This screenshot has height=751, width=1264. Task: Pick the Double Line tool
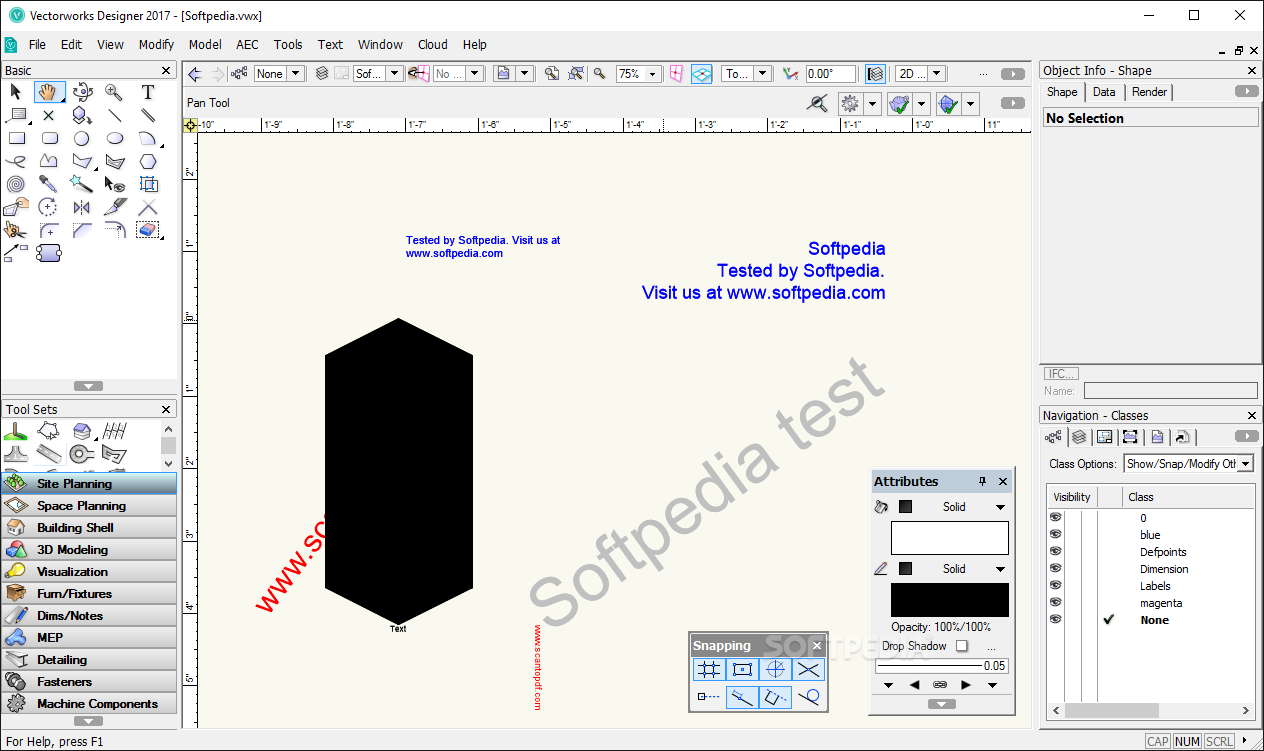click(x=148, y=115)
